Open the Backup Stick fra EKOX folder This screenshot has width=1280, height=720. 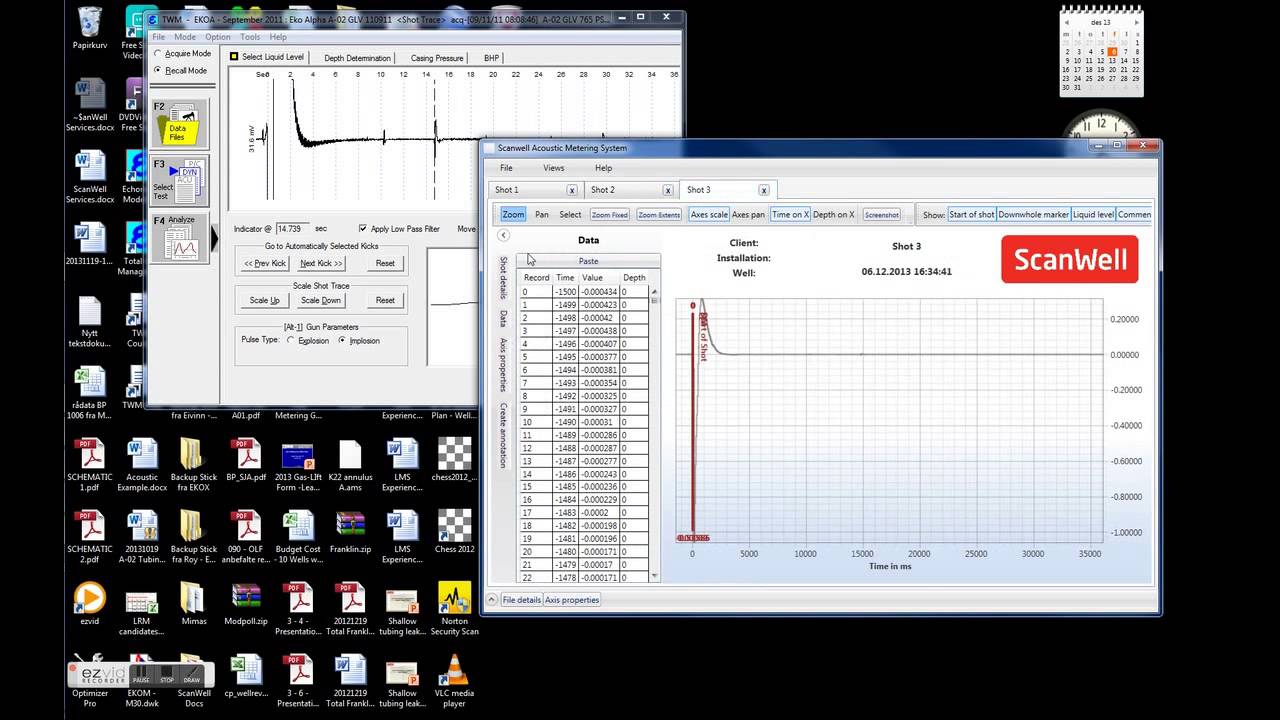point(194,466)
